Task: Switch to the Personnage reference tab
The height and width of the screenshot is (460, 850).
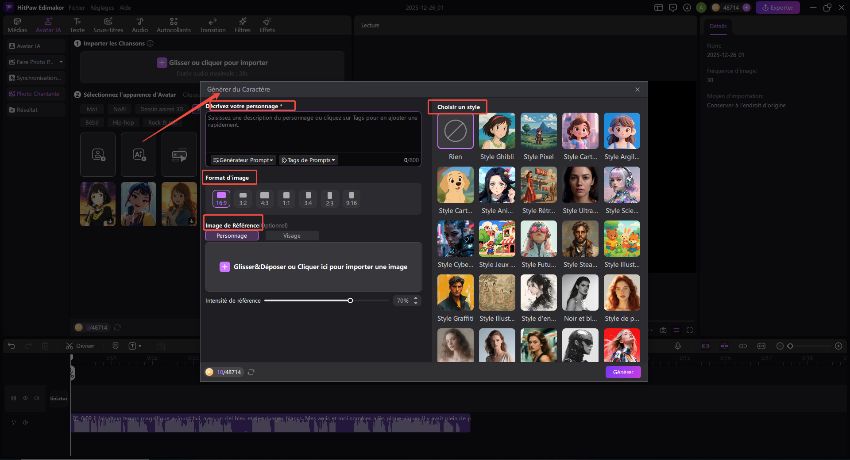Action: pyautogui.click(x=232, y=236)
